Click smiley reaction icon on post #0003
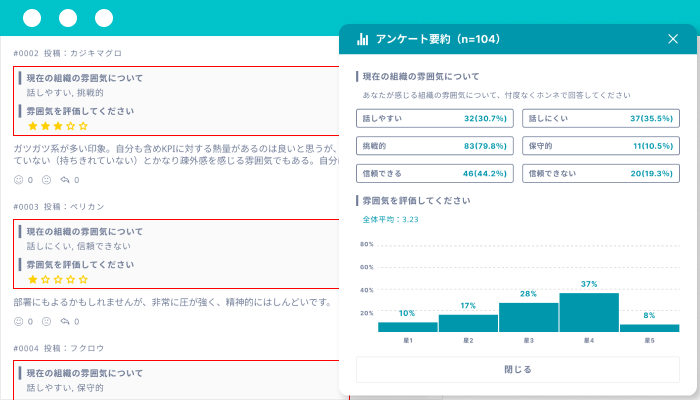Viewport: 700px width, 400px height. [18, 321]
